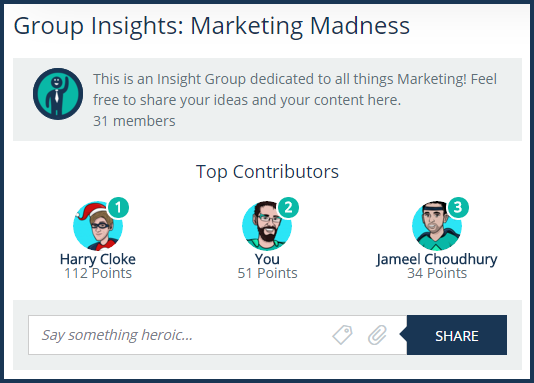
Task: View the '31 members' list
Action: 134,121
